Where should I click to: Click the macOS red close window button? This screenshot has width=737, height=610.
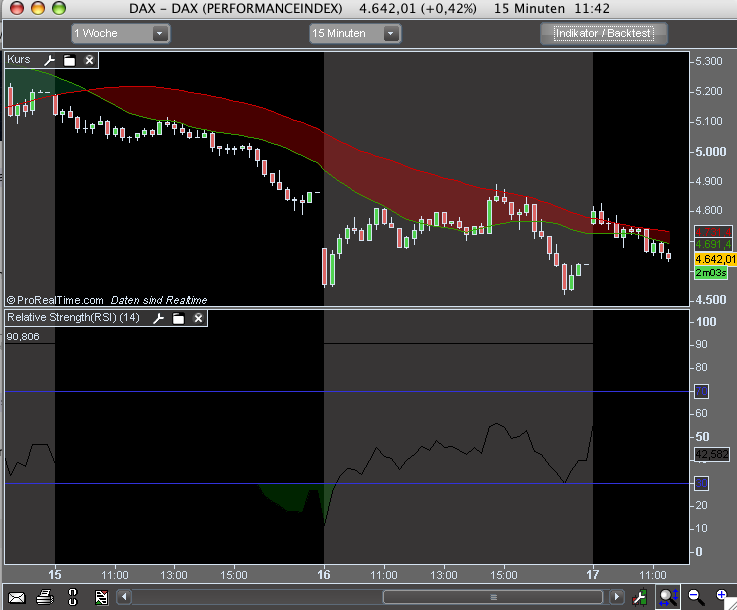click(16, 8)
